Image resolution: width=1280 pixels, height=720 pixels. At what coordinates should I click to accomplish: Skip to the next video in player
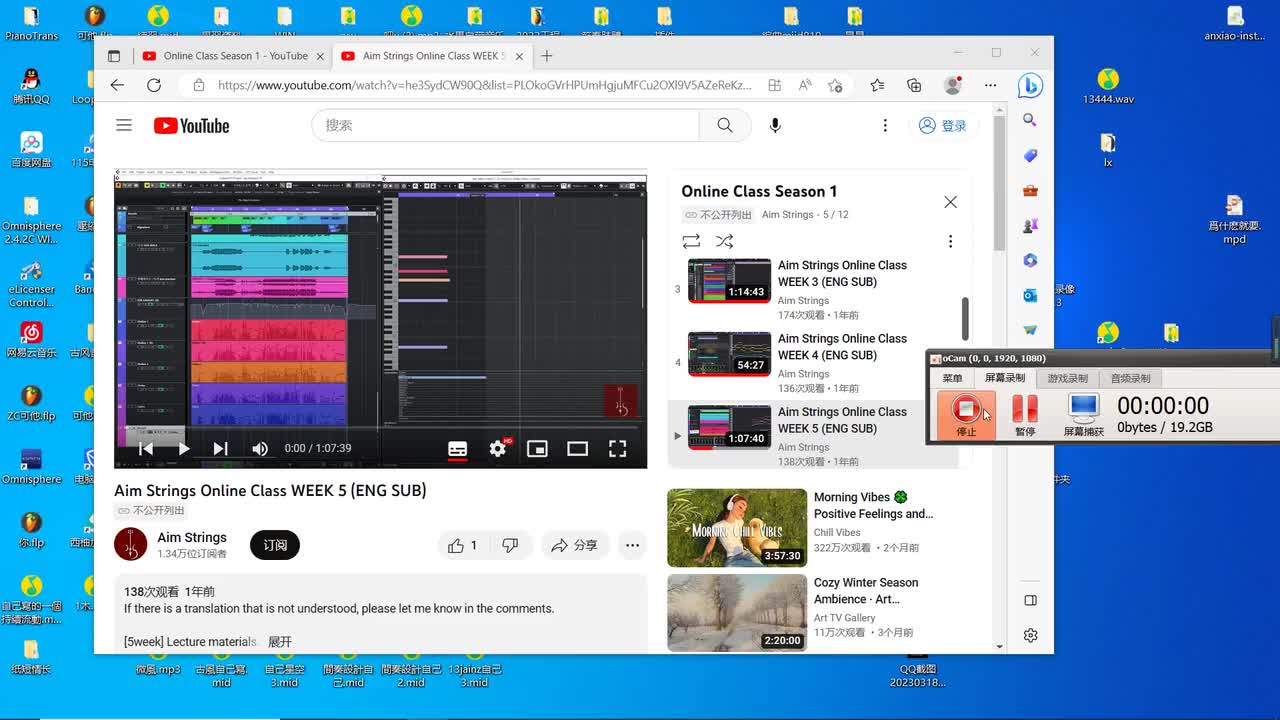[x=220, y=449]
